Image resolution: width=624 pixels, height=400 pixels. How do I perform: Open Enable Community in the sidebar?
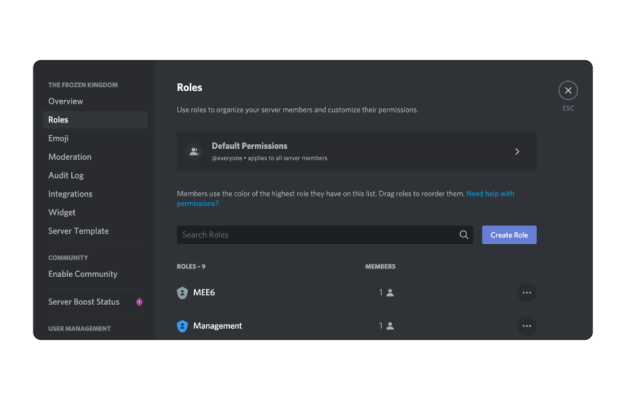[x=83, y=274]
